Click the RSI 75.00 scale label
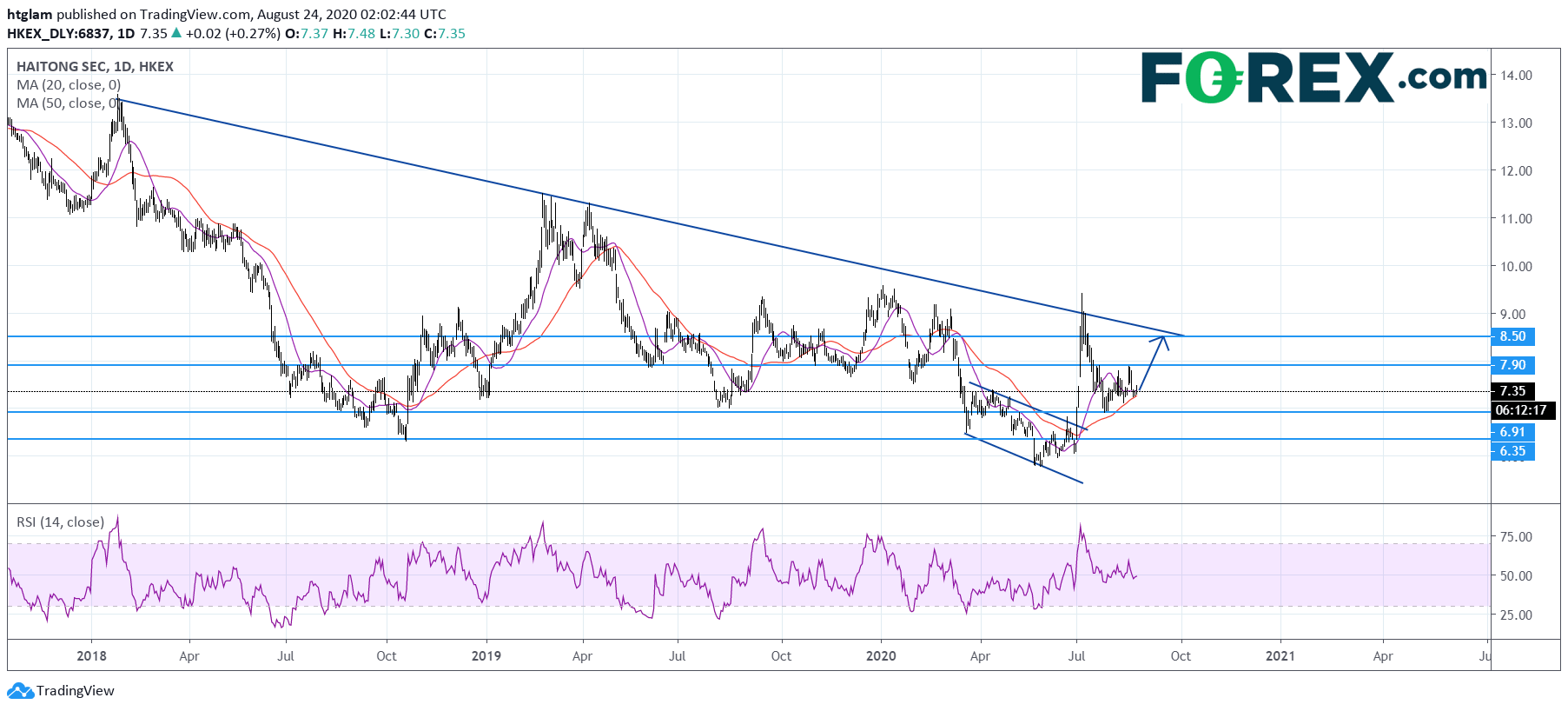 pyautogui.click(x=1516, y=537)
